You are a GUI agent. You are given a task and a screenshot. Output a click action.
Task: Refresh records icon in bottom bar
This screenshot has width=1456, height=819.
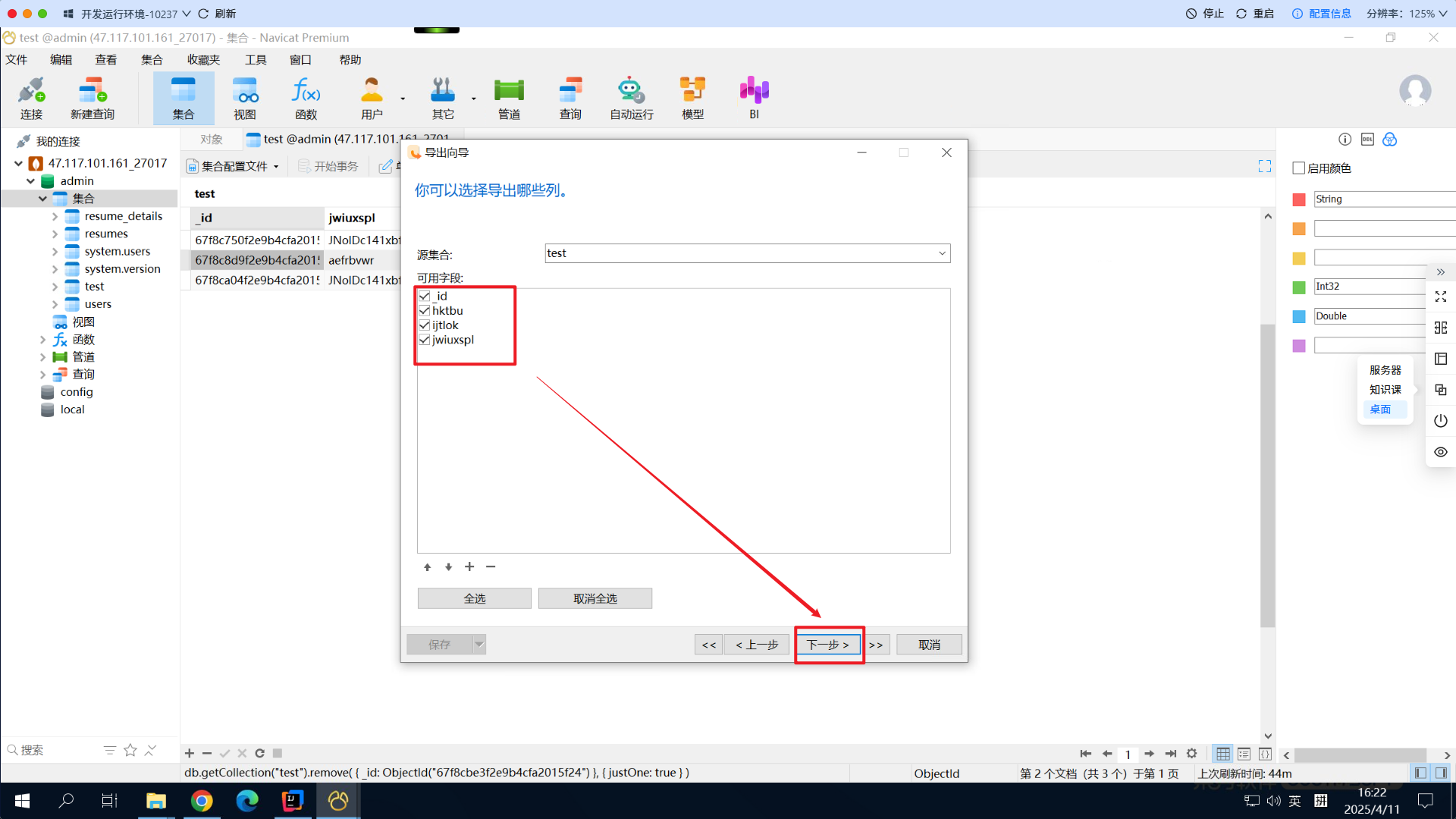point(259,753)
